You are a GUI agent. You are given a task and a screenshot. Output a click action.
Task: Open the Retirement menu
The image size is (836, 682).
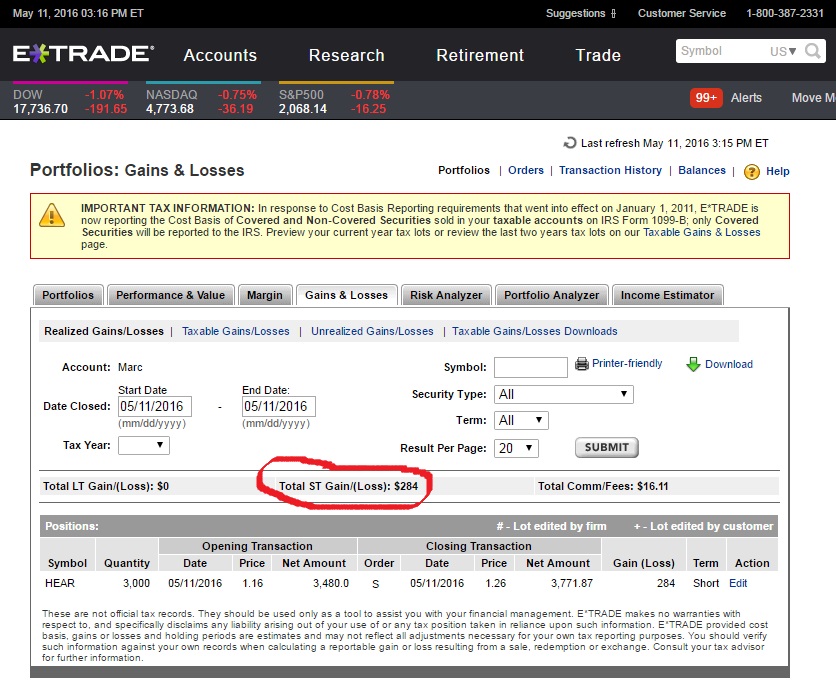point(480,55)
